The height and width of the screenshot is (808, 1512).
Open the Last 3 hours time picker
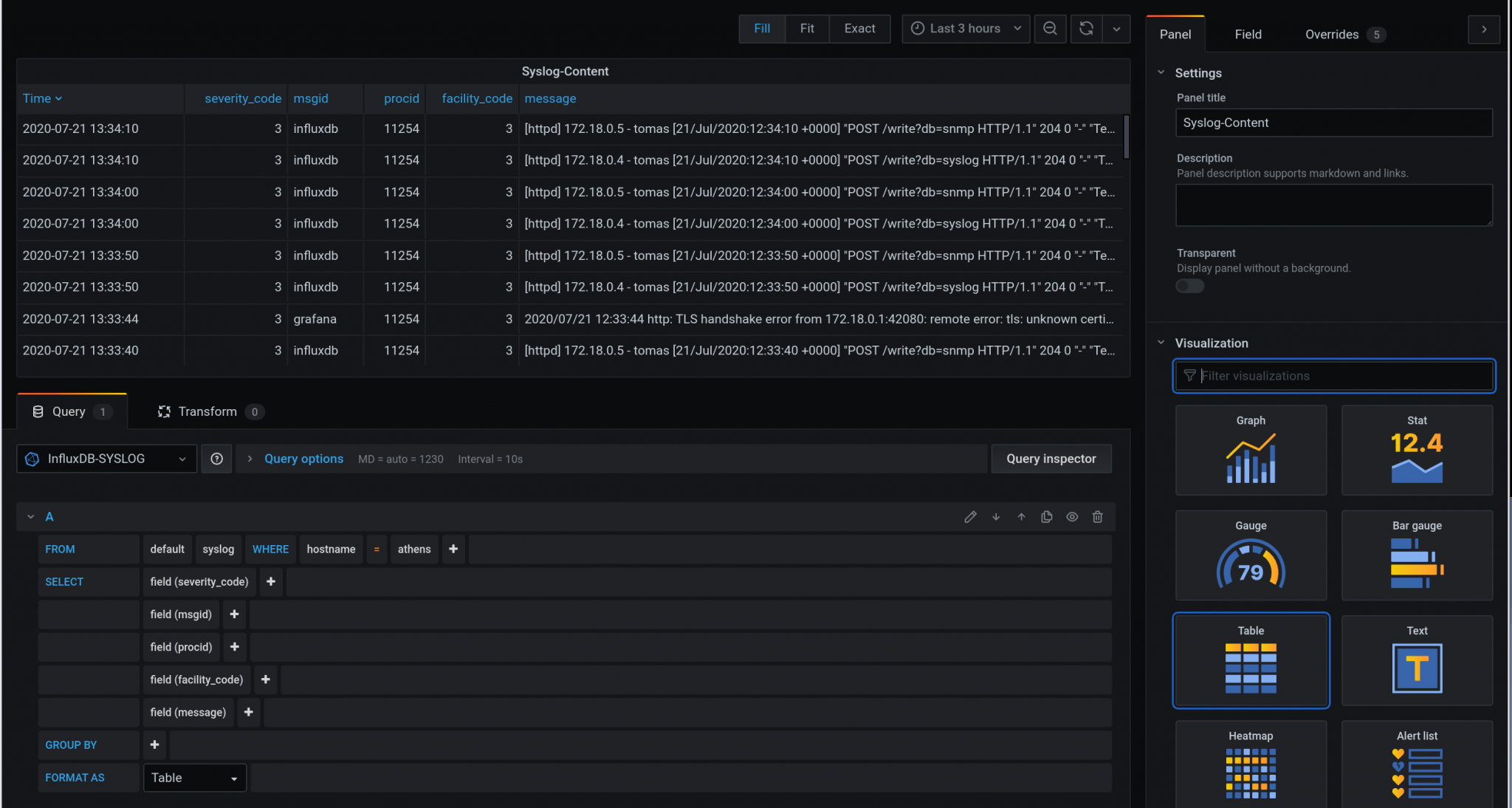tap(965, 29)
